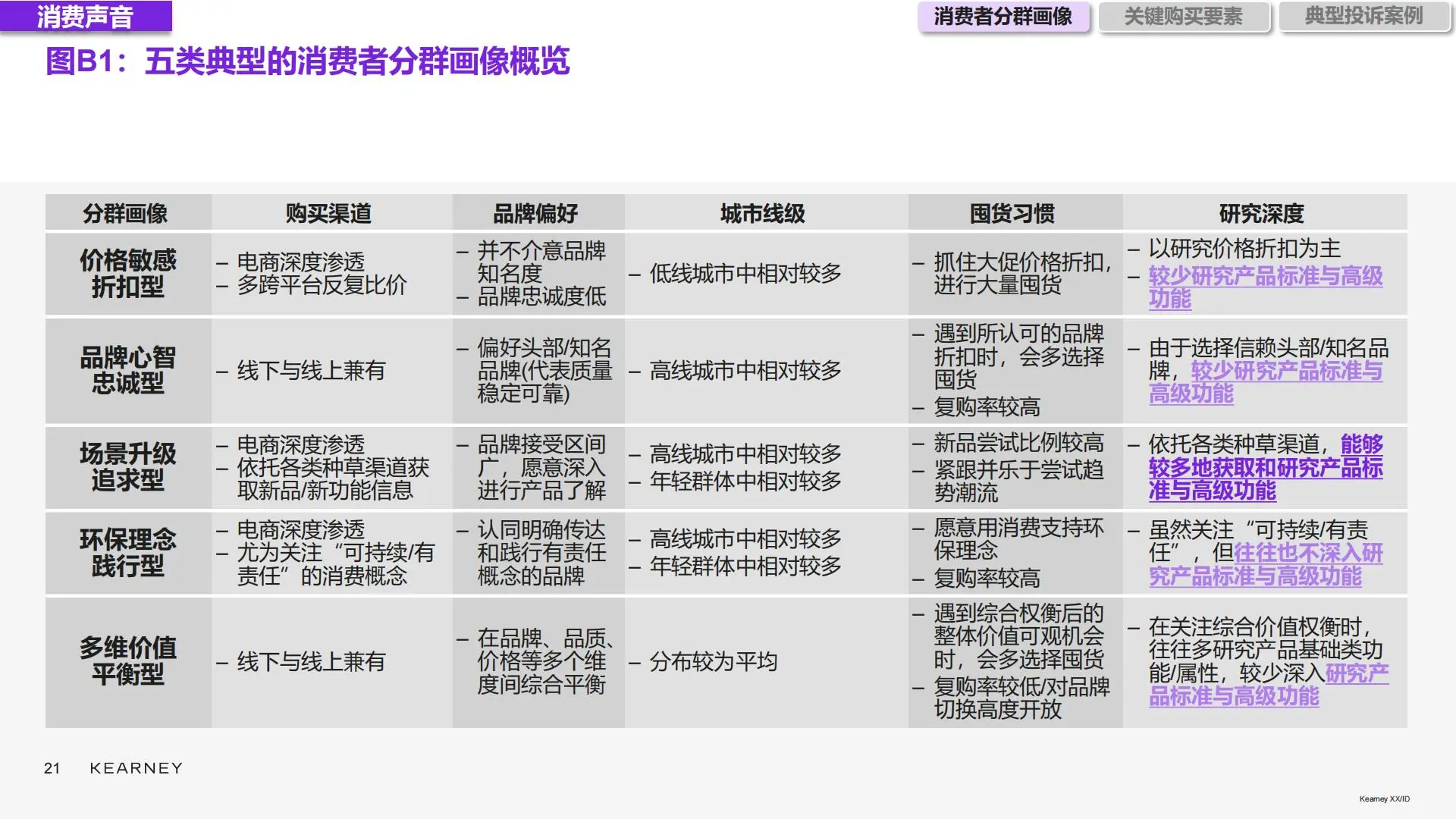Open the link 往往也不深入研究产品标准与高级功能
This screenshot has width=1456, height=819.
point(1265,565)
